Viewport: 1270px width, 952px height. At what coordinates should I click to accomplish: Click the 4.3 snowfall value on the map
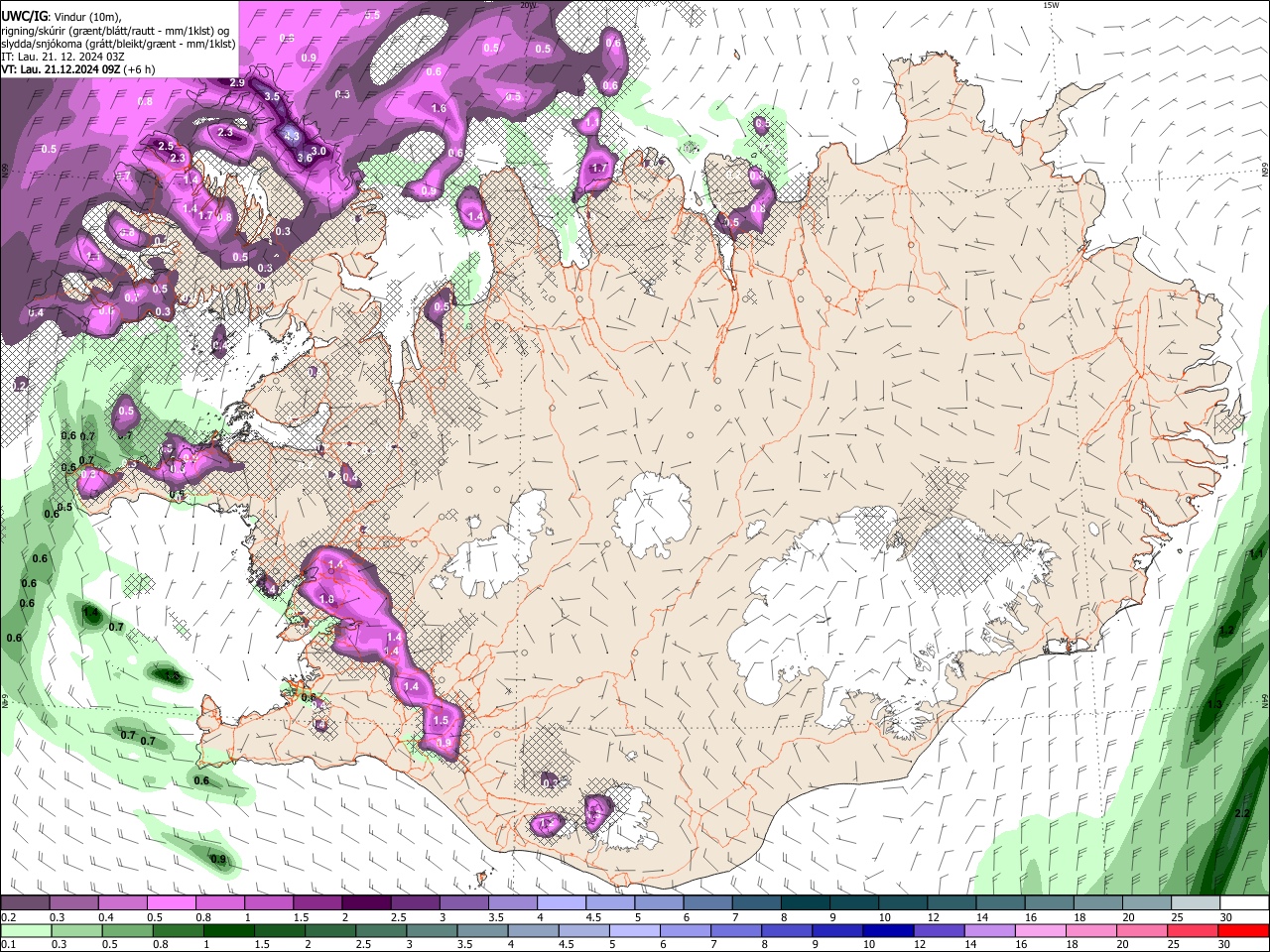pyautogui.click(x=292, y=136)
